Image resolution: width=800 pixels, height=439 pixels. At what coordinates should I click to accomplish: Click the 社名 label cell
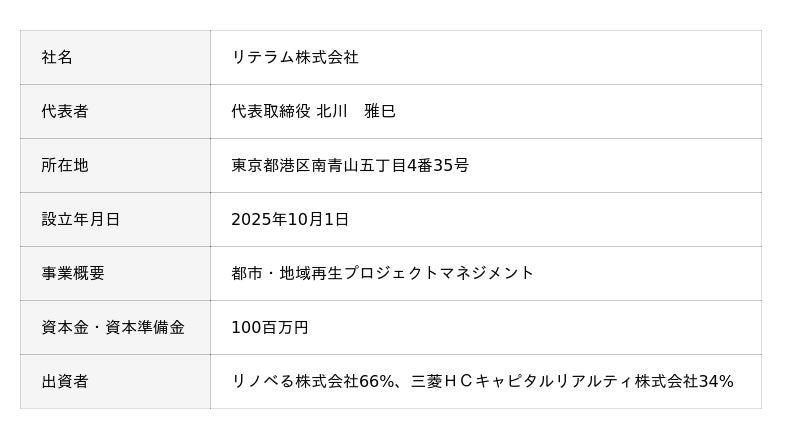pyautogui.click(x=57, y=58)
